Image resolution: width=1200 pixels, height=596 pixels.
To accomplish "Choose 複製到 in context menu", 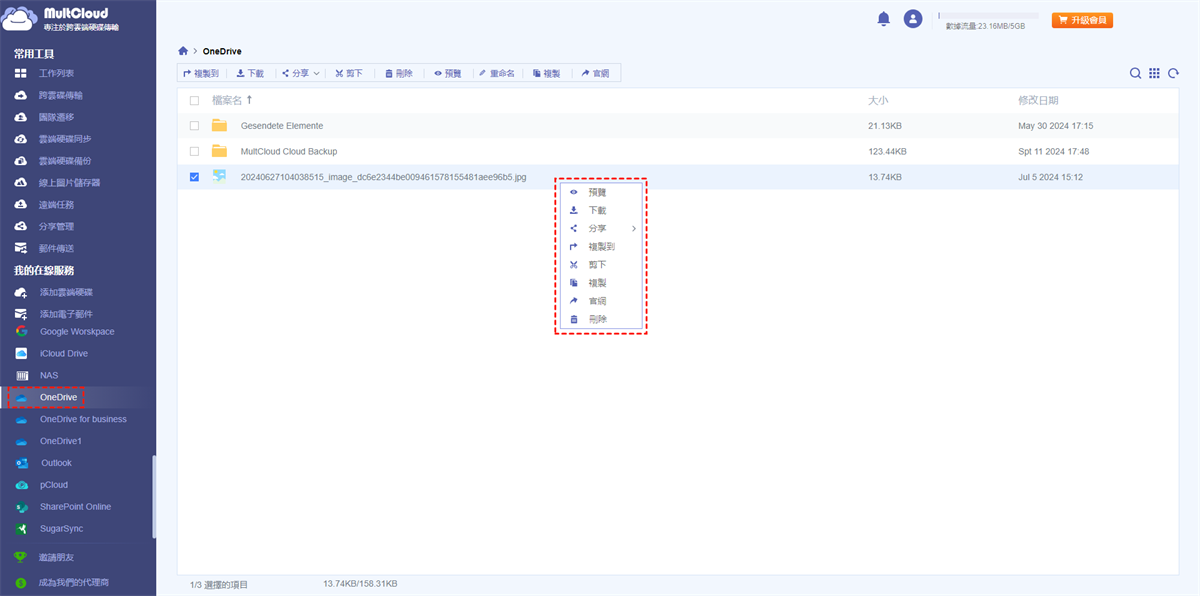I will [x=600, y=246].
